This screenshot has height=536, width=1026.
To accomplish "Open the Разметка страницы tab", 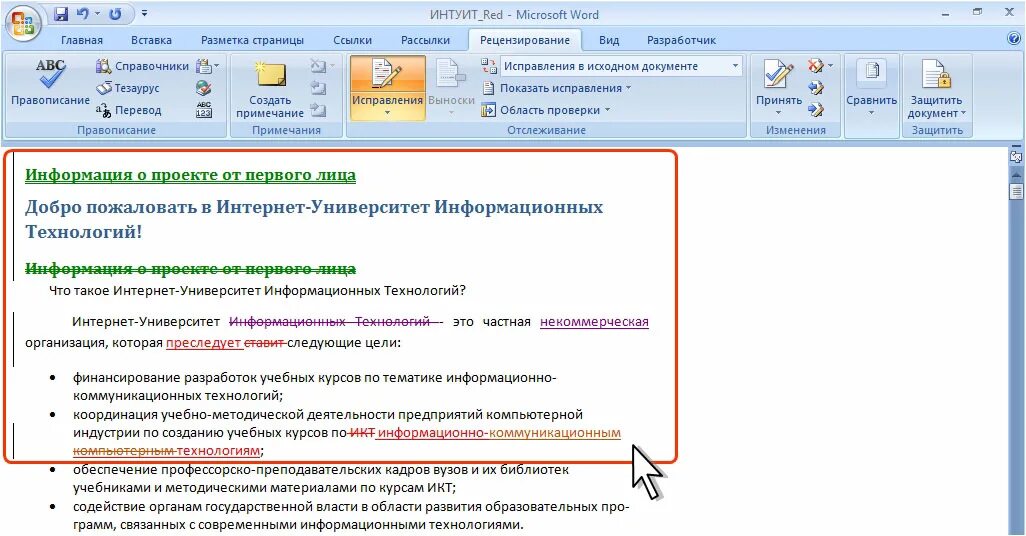I will pyautogui.click(x=252, y=40).
